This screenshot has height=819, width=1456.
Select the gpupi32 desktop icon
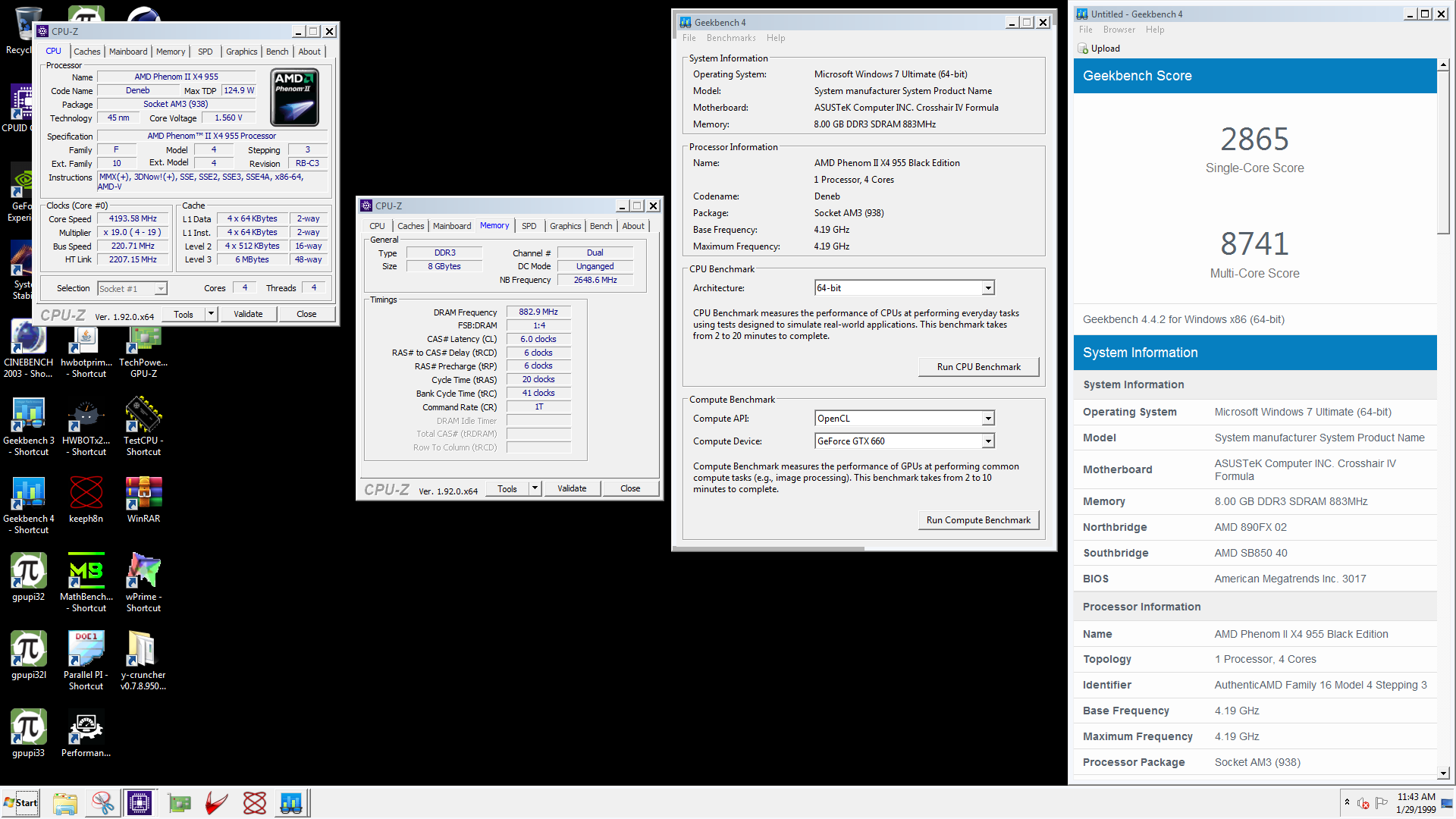coord(28,577)
